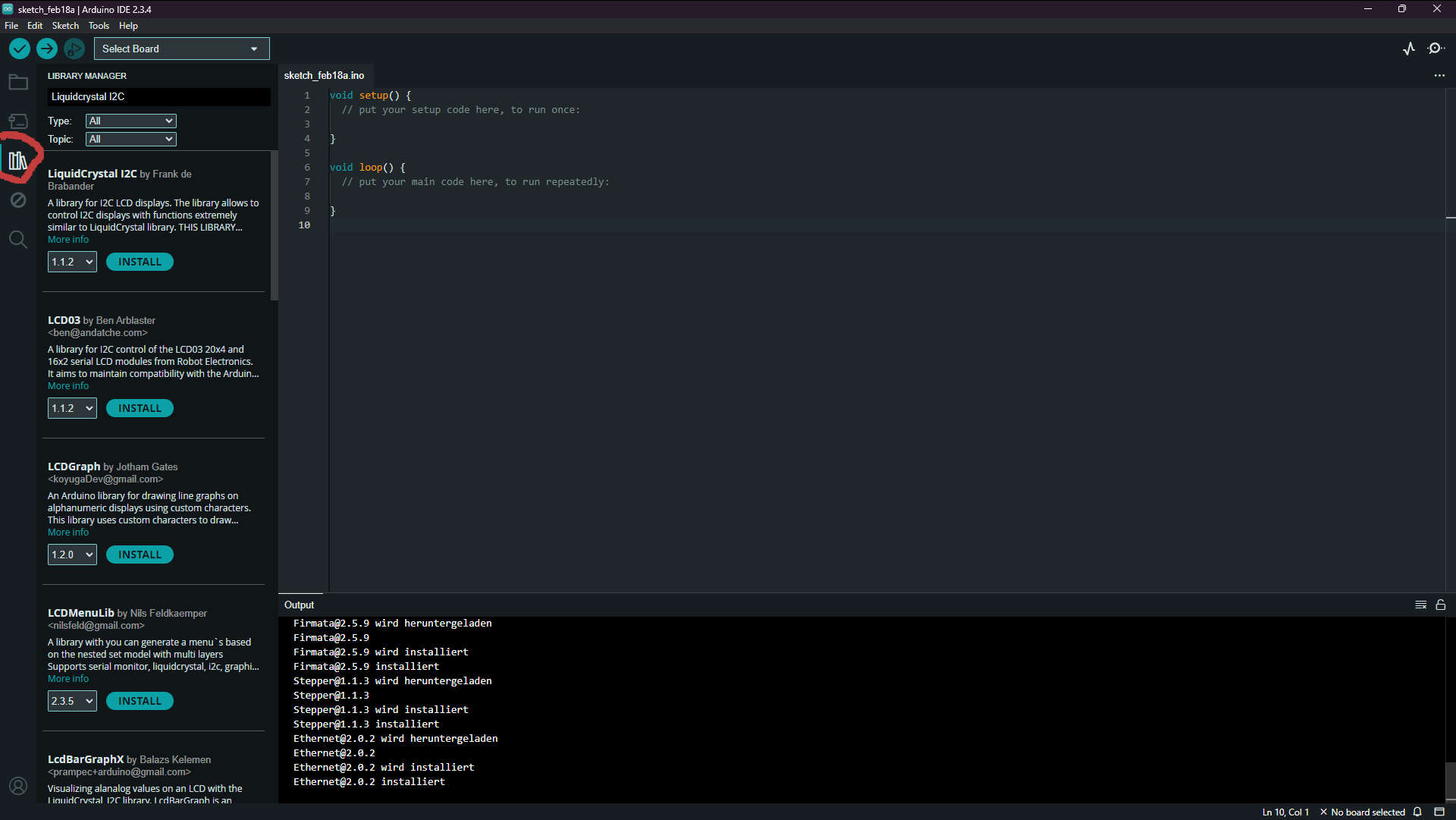Open the Topic filter dropdown
1456x820 pixels.
pyautogui.click(x=131, y=139)
